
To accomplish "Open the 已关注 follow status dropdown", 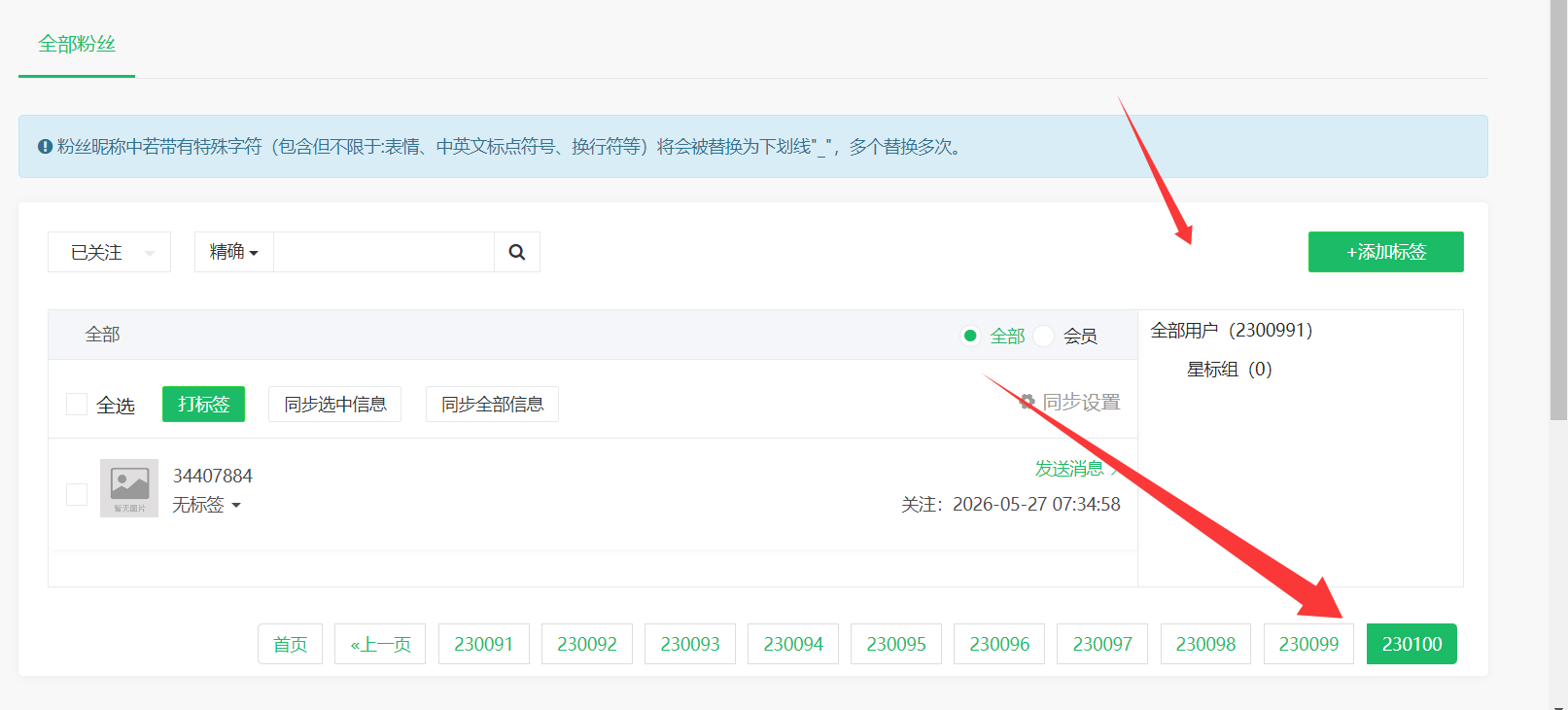I will point(109,252).
